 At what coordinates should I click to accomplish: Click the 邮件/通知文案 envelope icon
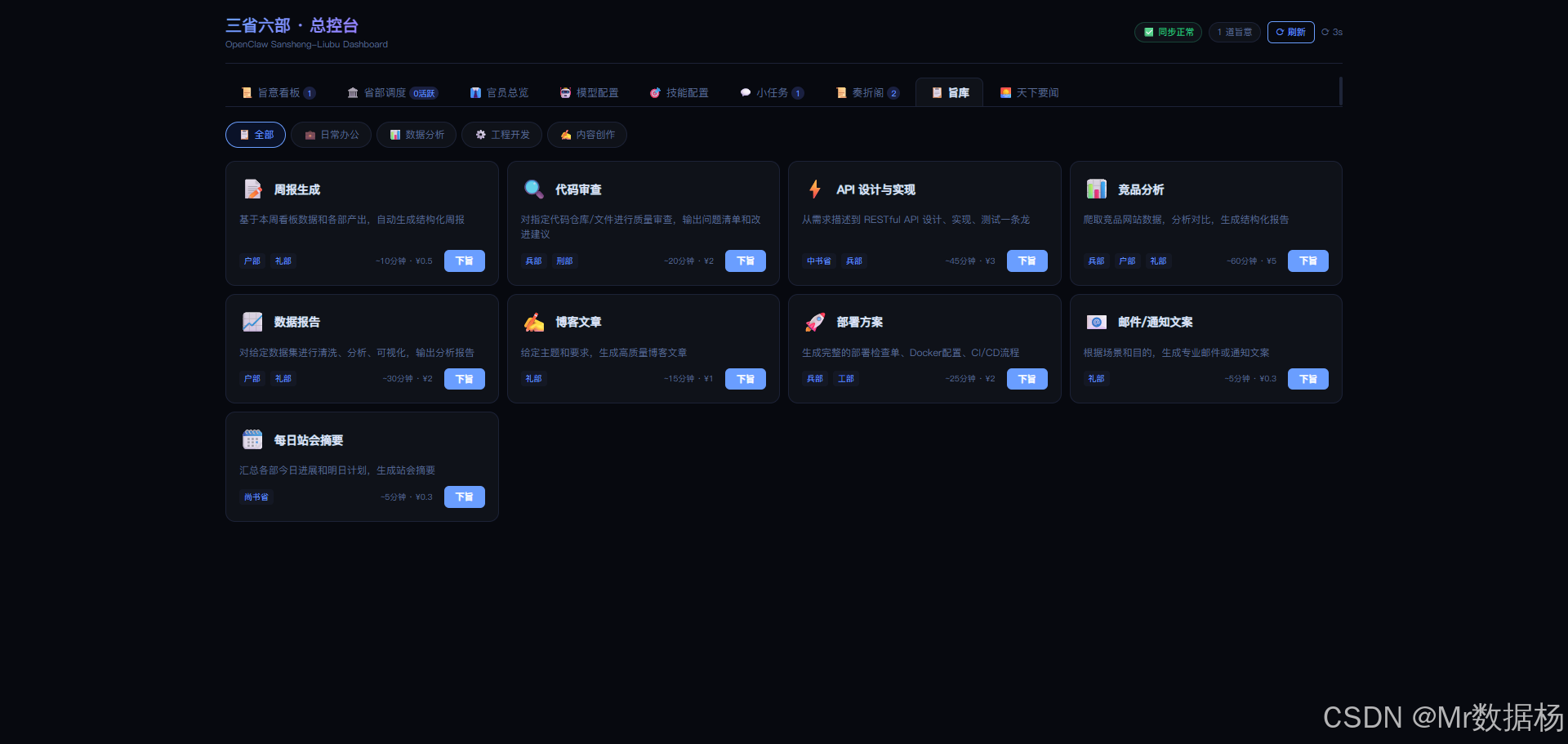click(1097, 322)
